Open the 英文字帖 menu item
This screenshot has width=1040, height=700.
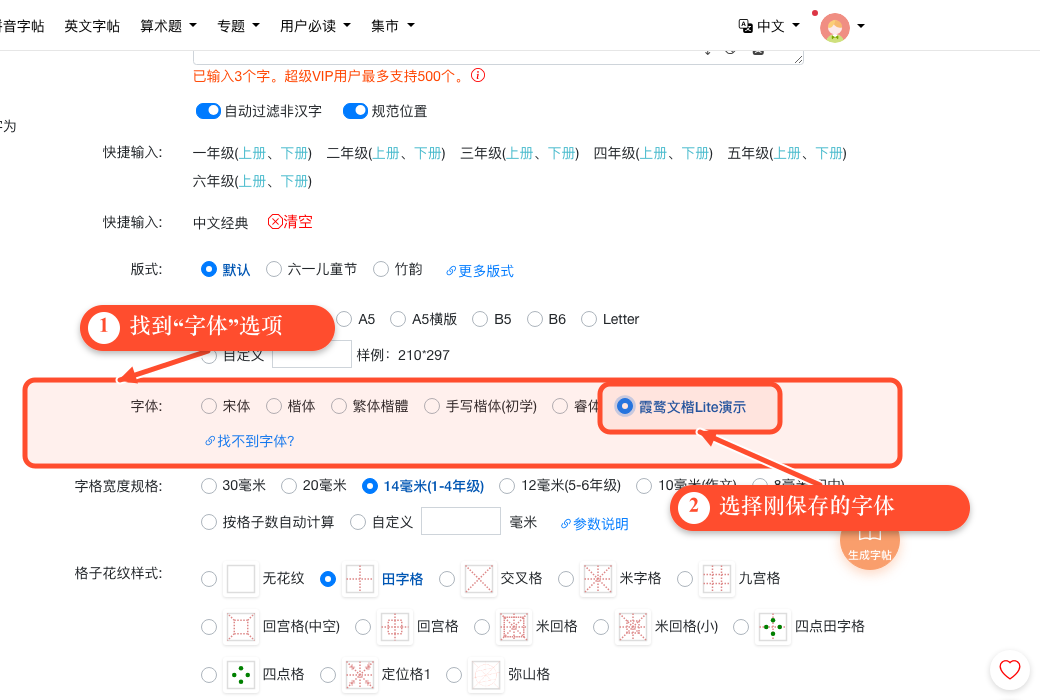coord(92,26)
